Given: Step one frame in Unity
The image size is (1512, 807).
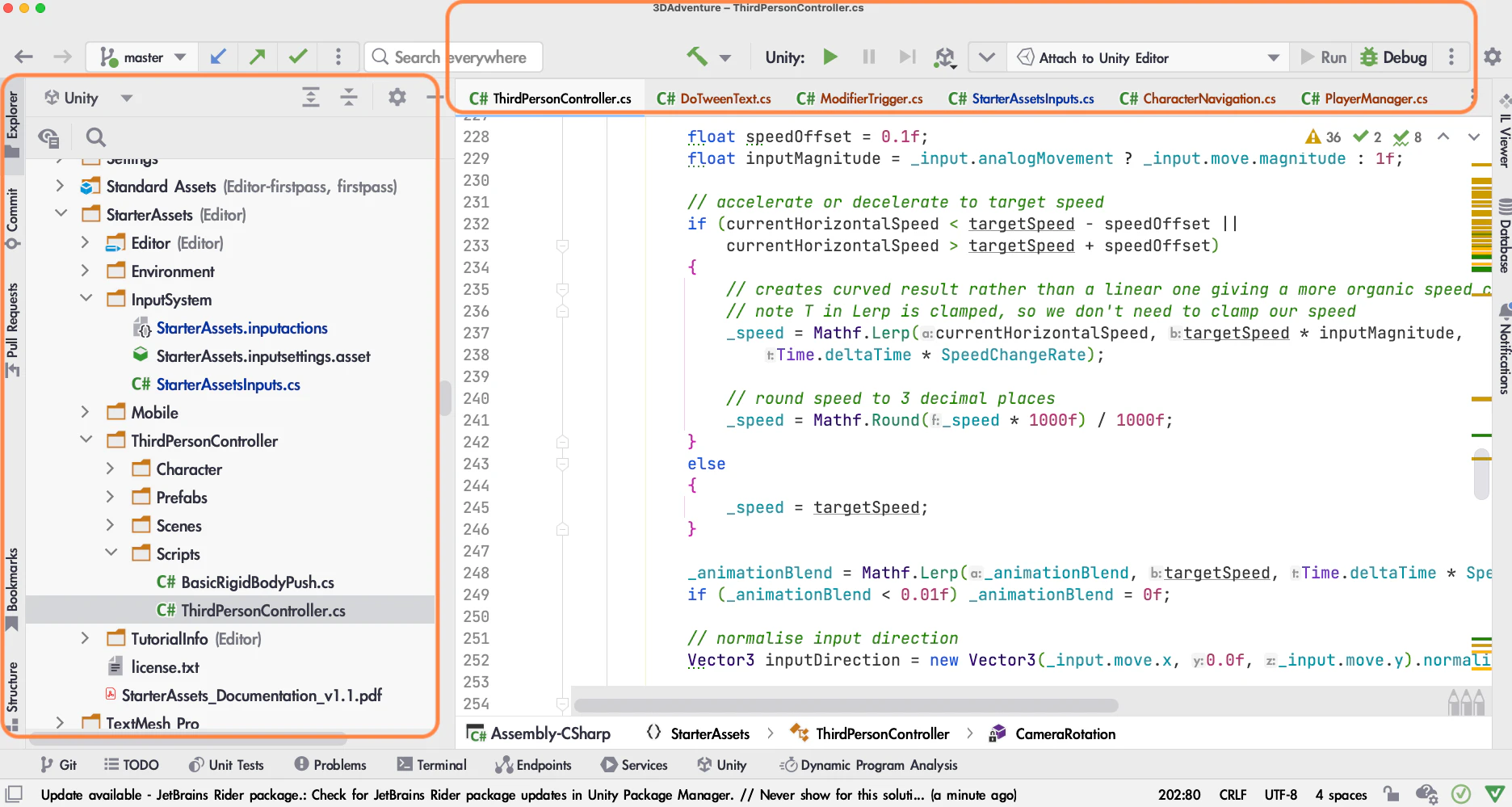Looking at the screenshot, I should pos(908,57).
